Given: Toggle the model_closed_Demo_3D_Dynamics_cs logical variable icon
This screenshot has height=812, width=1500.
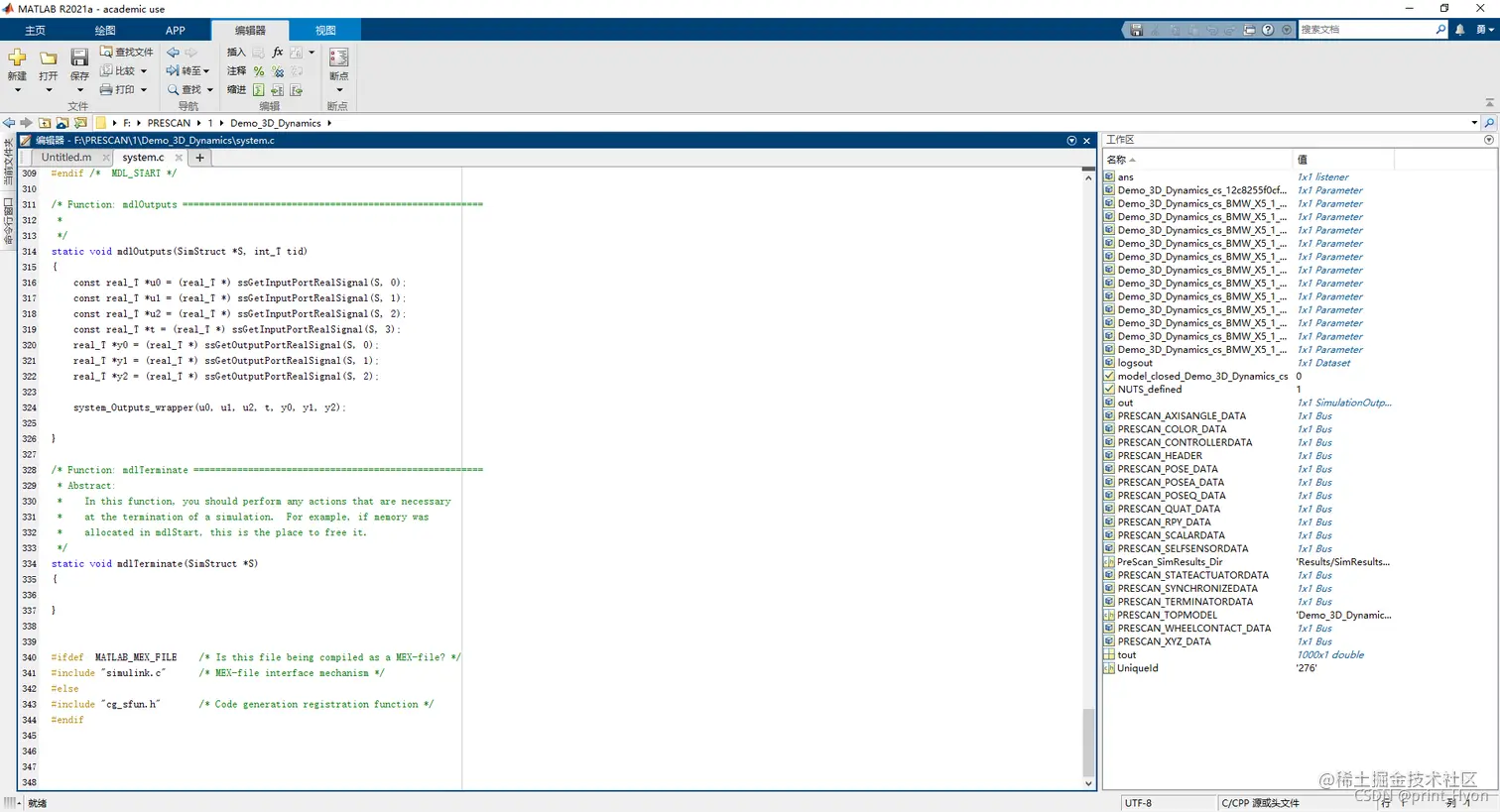Looking at the screenshot, I should [x=1109, y=376].
